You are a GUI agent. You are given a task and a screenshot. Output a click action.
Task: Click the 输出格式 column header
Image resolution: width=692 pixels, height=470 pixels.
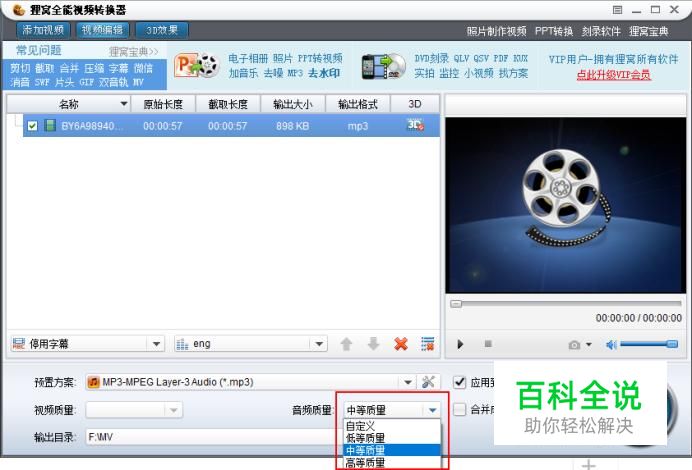pos(357,104)
